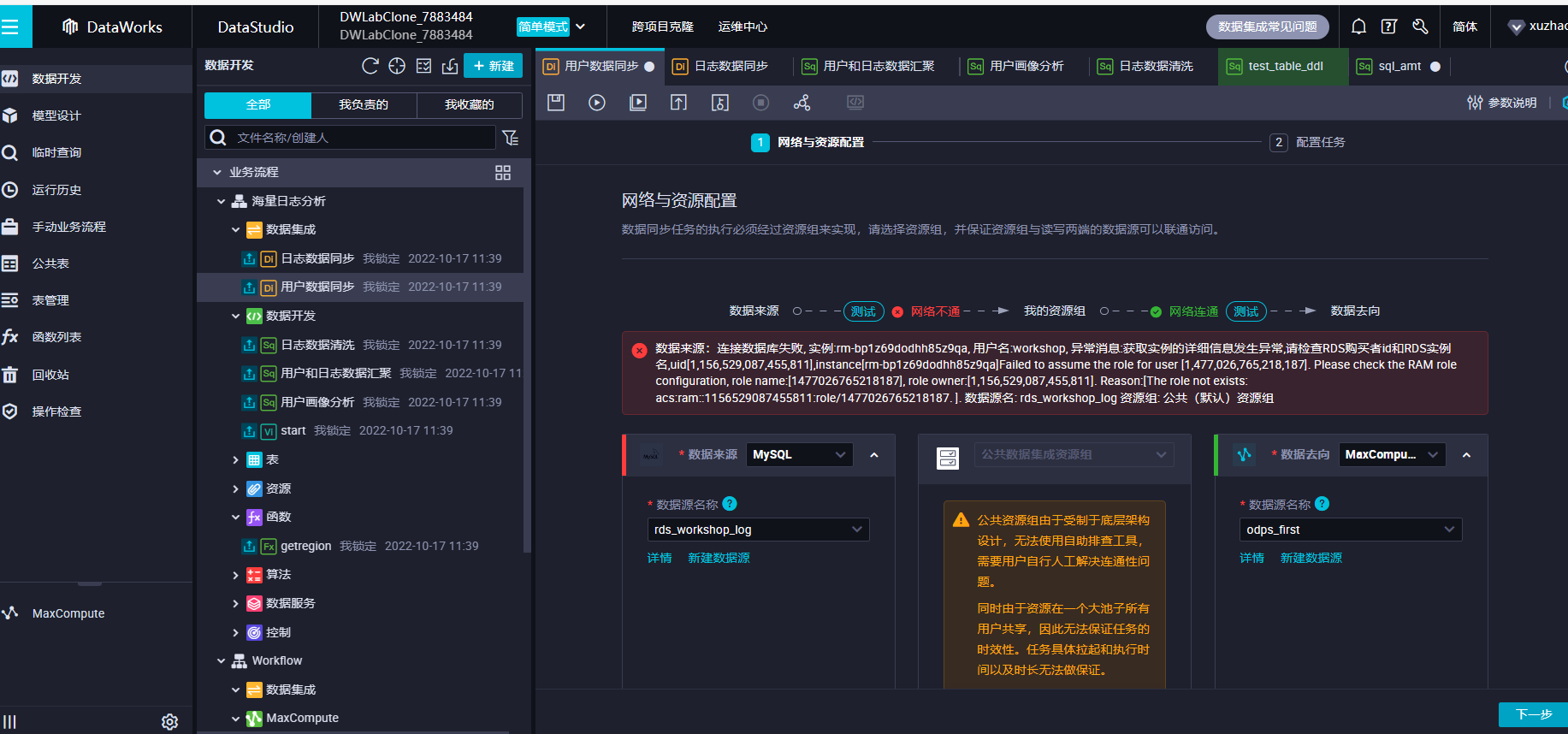Collapse the 数据去向 panel chevron
Screen dimensions: 1568x734
pyautogui.click(x=1467, y=455)
